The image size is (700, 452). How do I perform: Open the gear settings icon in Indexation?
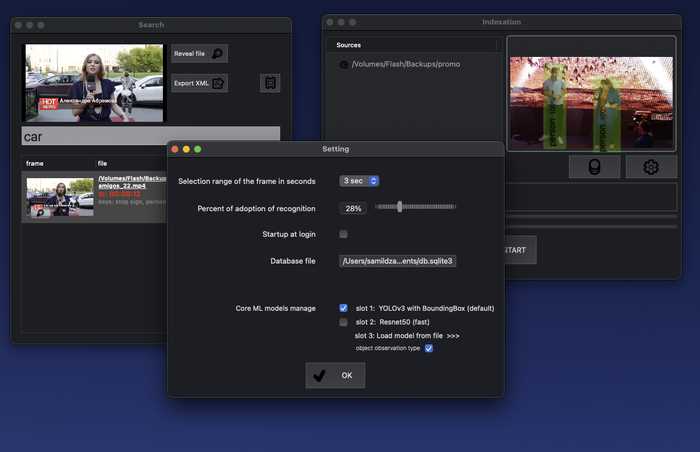(x=651, y=167)
